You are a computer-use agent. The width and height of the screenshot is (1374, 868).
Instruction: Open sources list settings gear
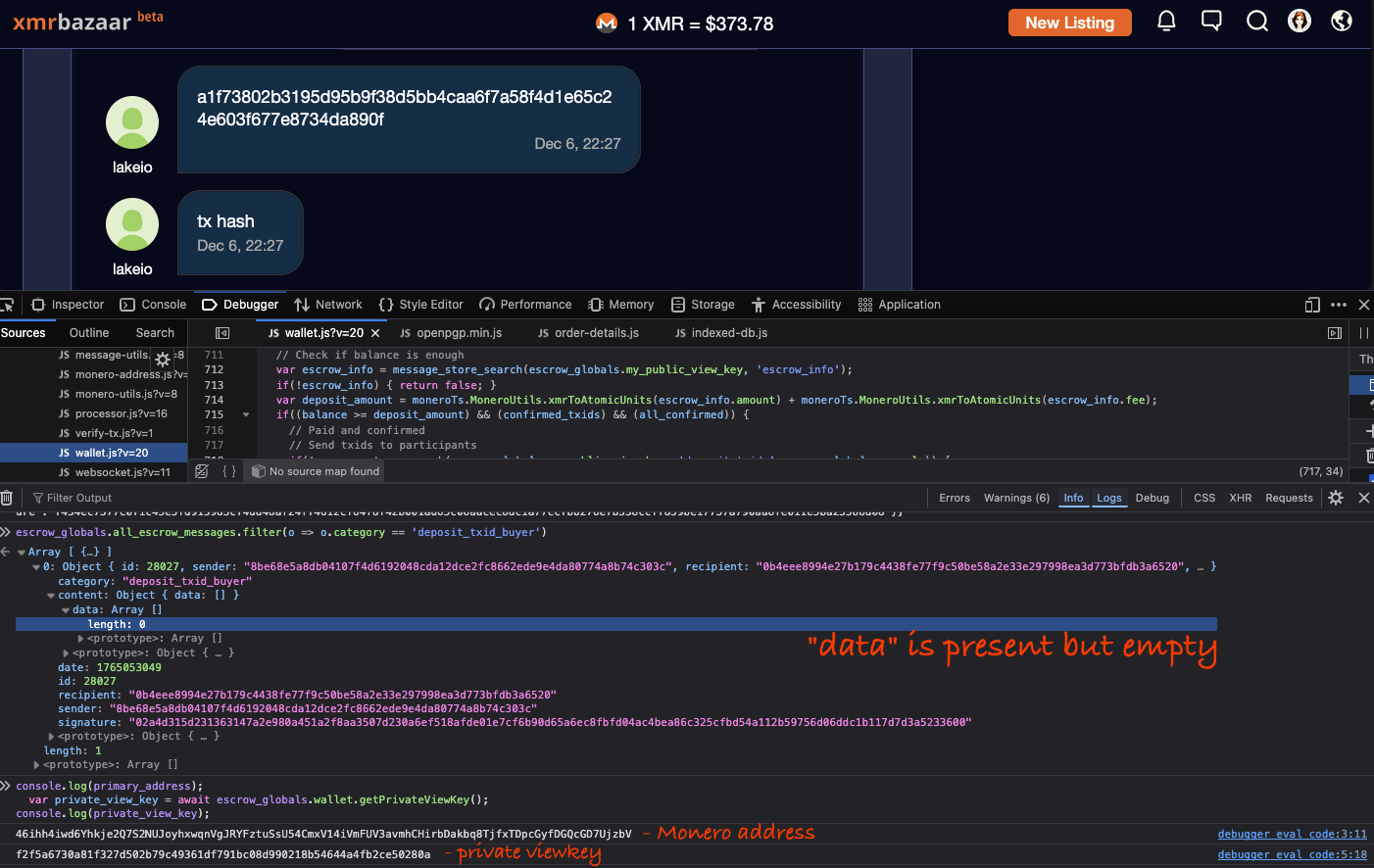(x=163, y=360)
